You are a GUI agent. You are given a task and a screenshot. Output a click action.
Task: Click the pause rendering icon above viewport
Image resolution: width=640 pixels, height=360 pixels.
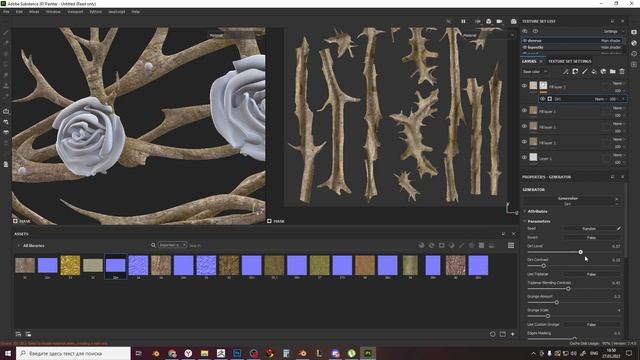[x=463, y=21]
